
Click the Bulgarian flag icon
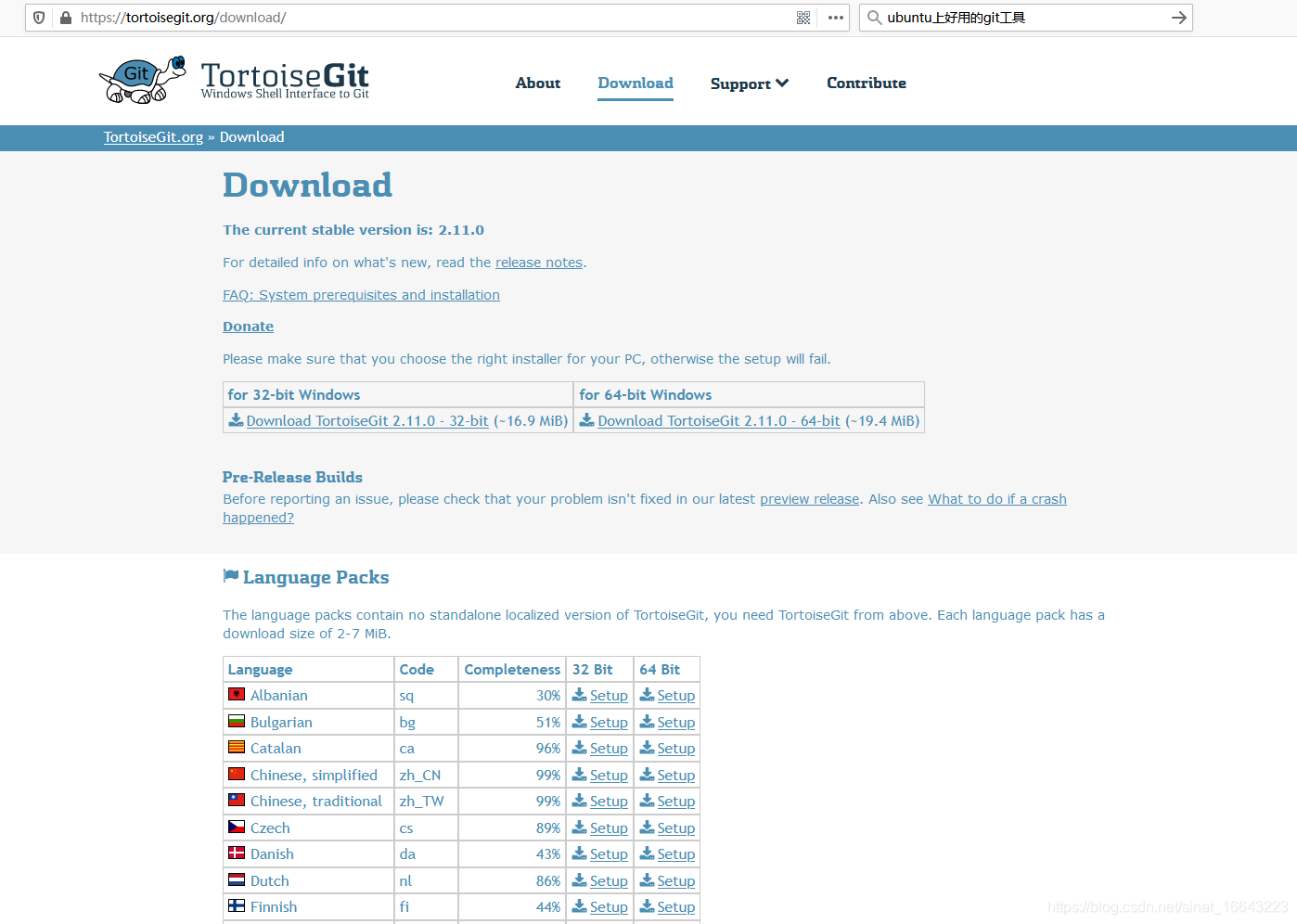click(237, 721)
